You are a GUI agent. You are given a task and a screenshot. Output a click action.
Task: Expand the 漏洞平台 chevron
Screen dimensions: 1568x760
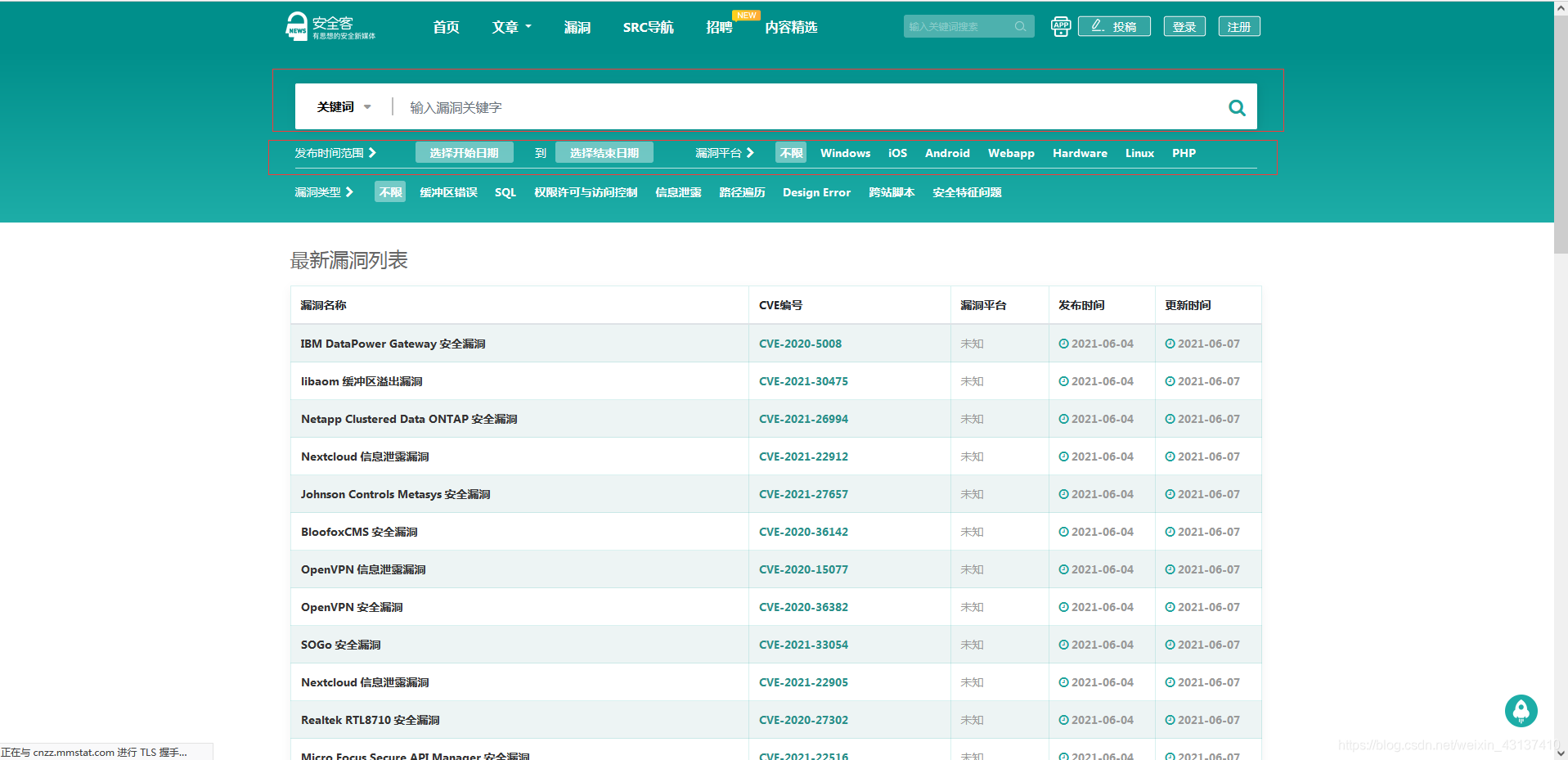point(750,153)
